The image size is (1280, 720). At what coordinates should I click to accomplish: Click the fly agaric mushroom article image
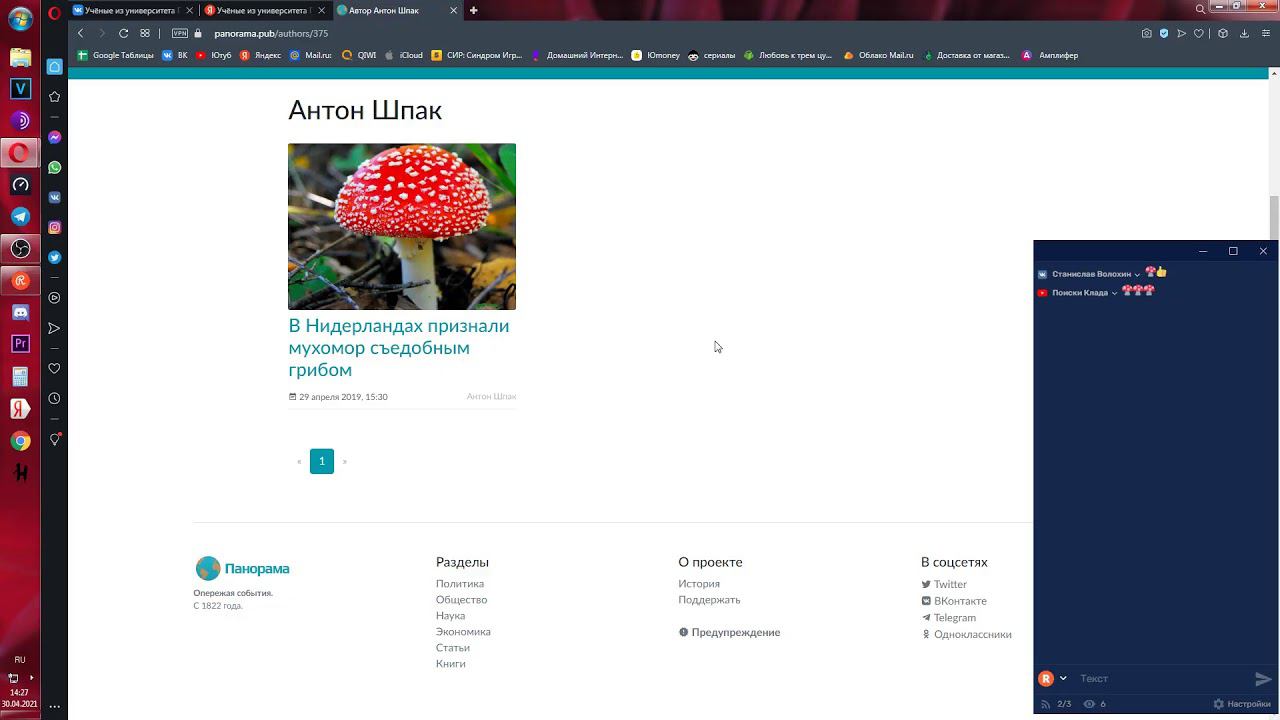(402, 226)
